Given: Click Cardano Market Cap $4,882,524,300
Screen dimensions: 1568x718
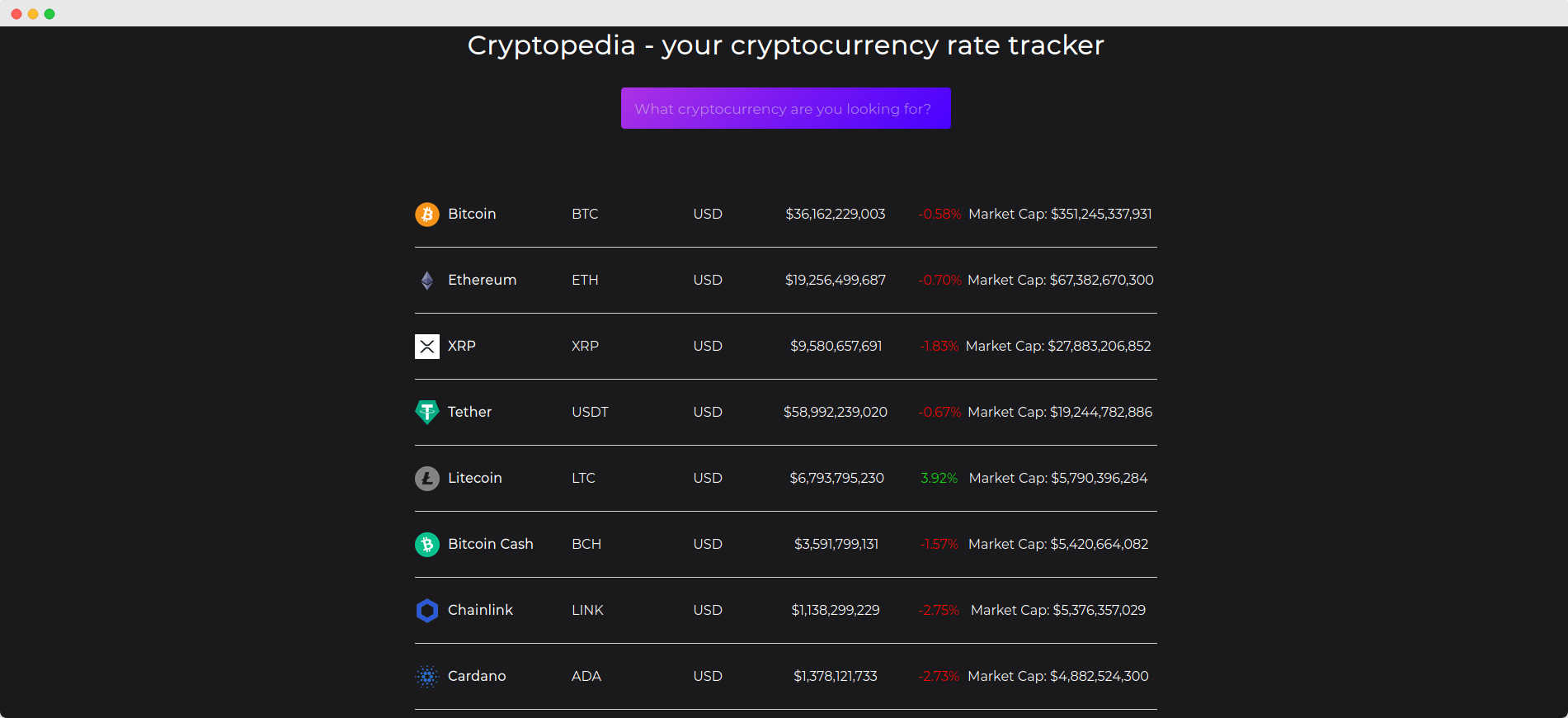Looking at the screenshot, I should coord(1058,676).
